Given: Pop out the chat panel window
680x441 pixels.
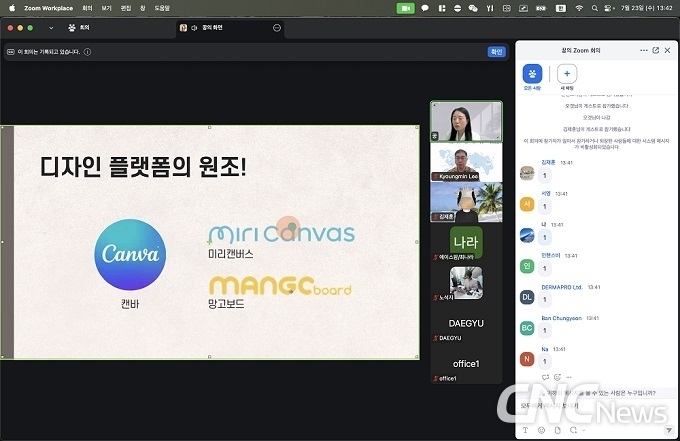Looking at the screenshot, I should tap(656, 50).
